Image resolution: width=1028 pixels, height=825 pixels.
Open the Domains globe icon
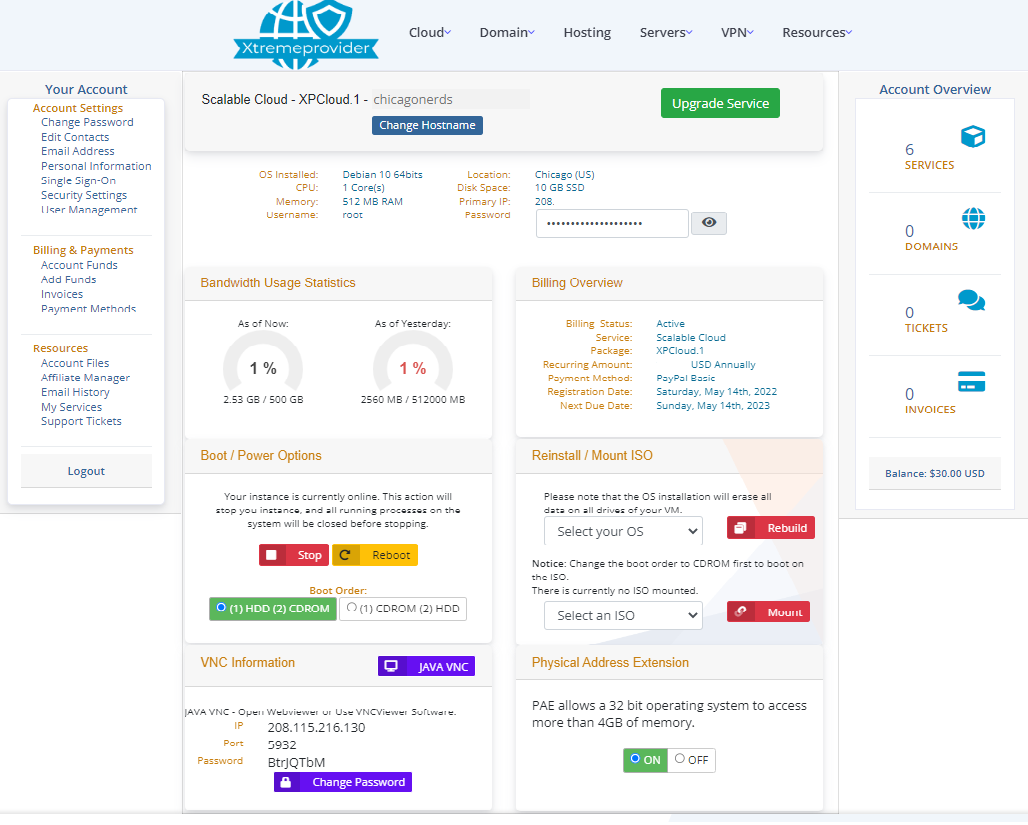pyautogui.click(x=973, y=218)
